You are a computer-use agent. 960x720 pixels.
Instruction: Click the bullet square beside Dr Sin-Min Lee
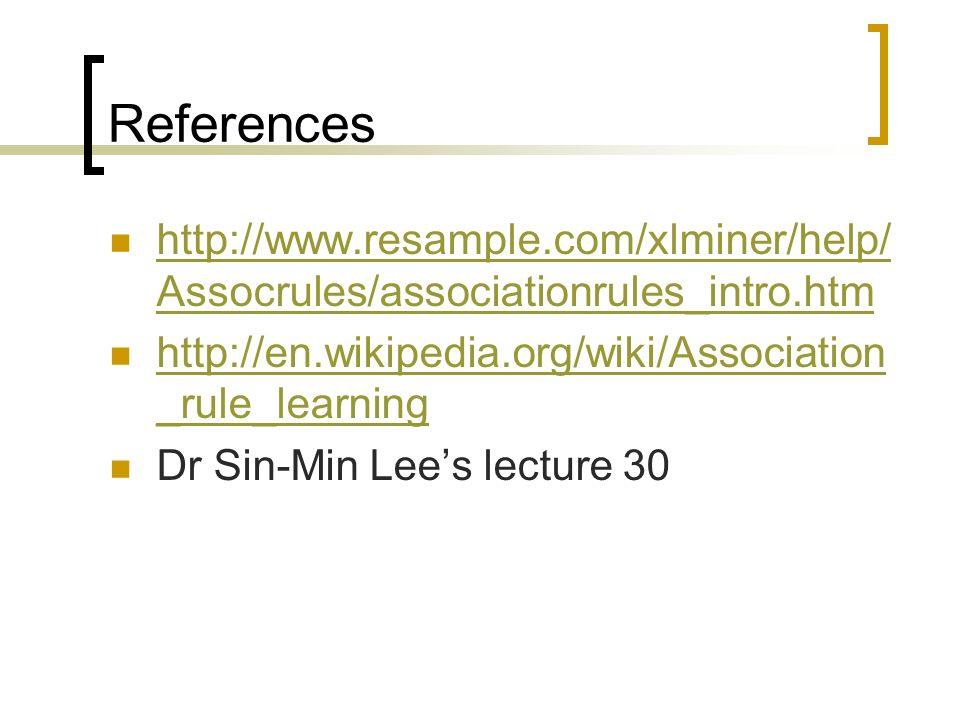coord(121,468)
